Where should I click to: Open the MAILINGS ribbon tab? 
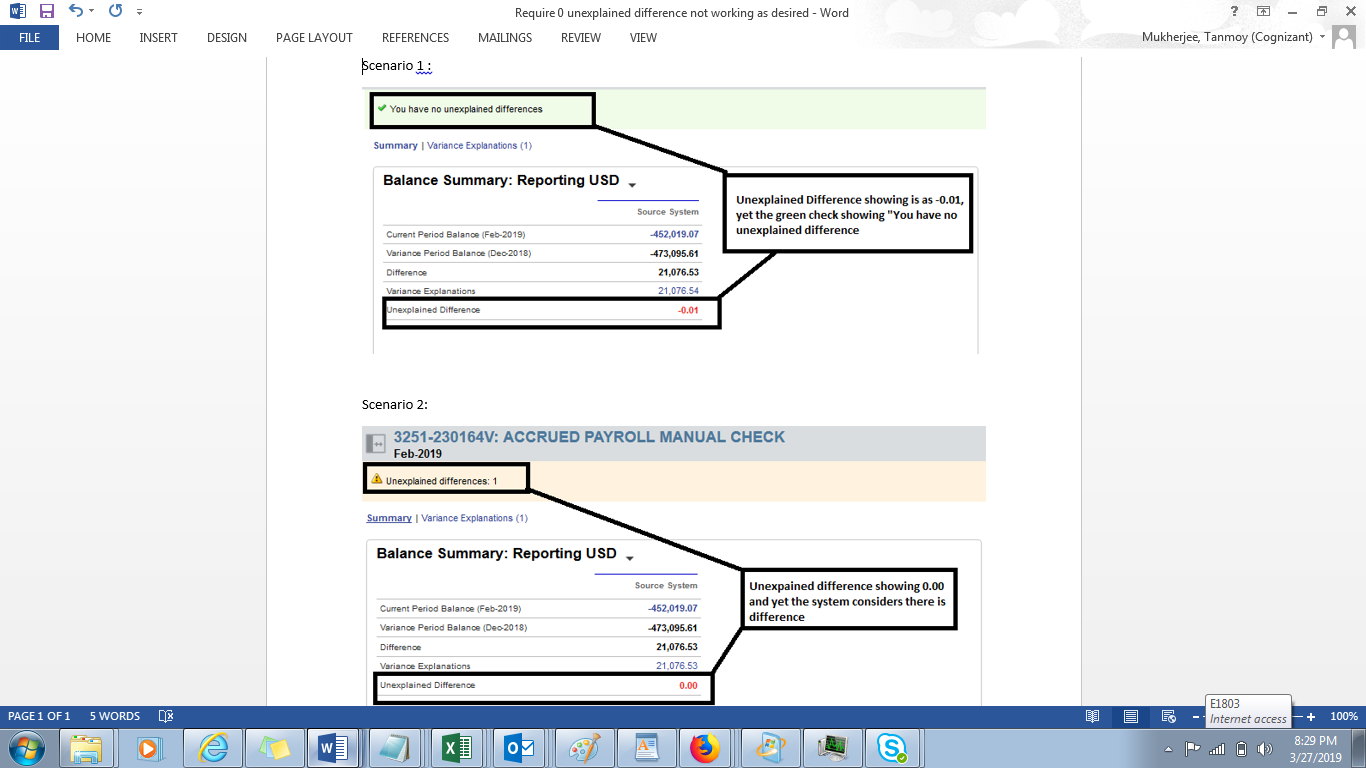click(505, 38)
